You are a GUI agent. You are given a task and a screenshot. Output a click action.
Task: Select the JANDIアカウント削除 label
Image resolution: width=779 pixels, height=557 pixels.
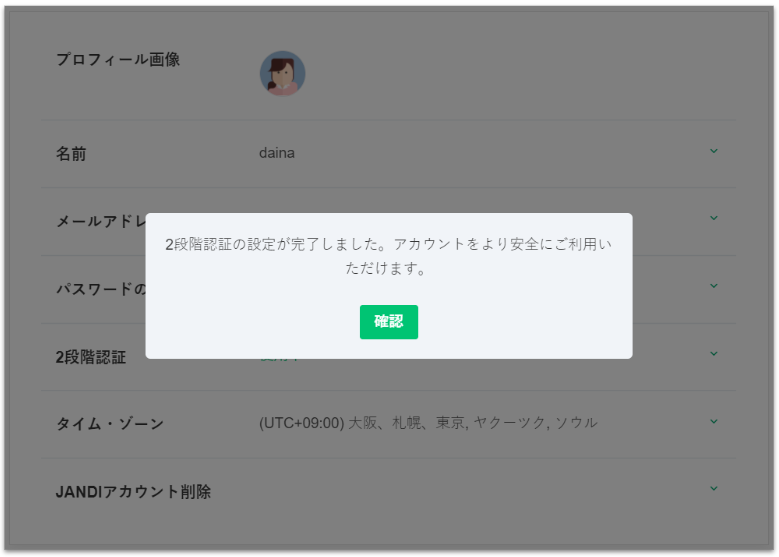[133, 492]
